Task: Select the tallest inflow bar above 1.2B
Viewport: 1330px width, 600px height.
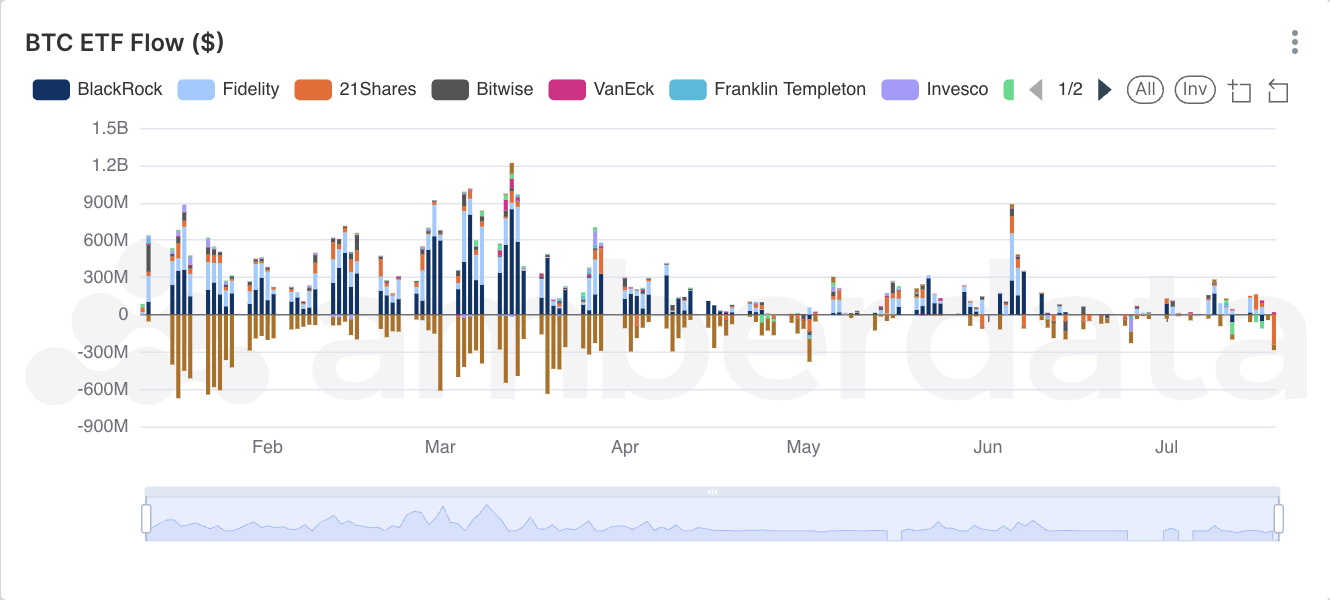Action: [x=512, y=239]
